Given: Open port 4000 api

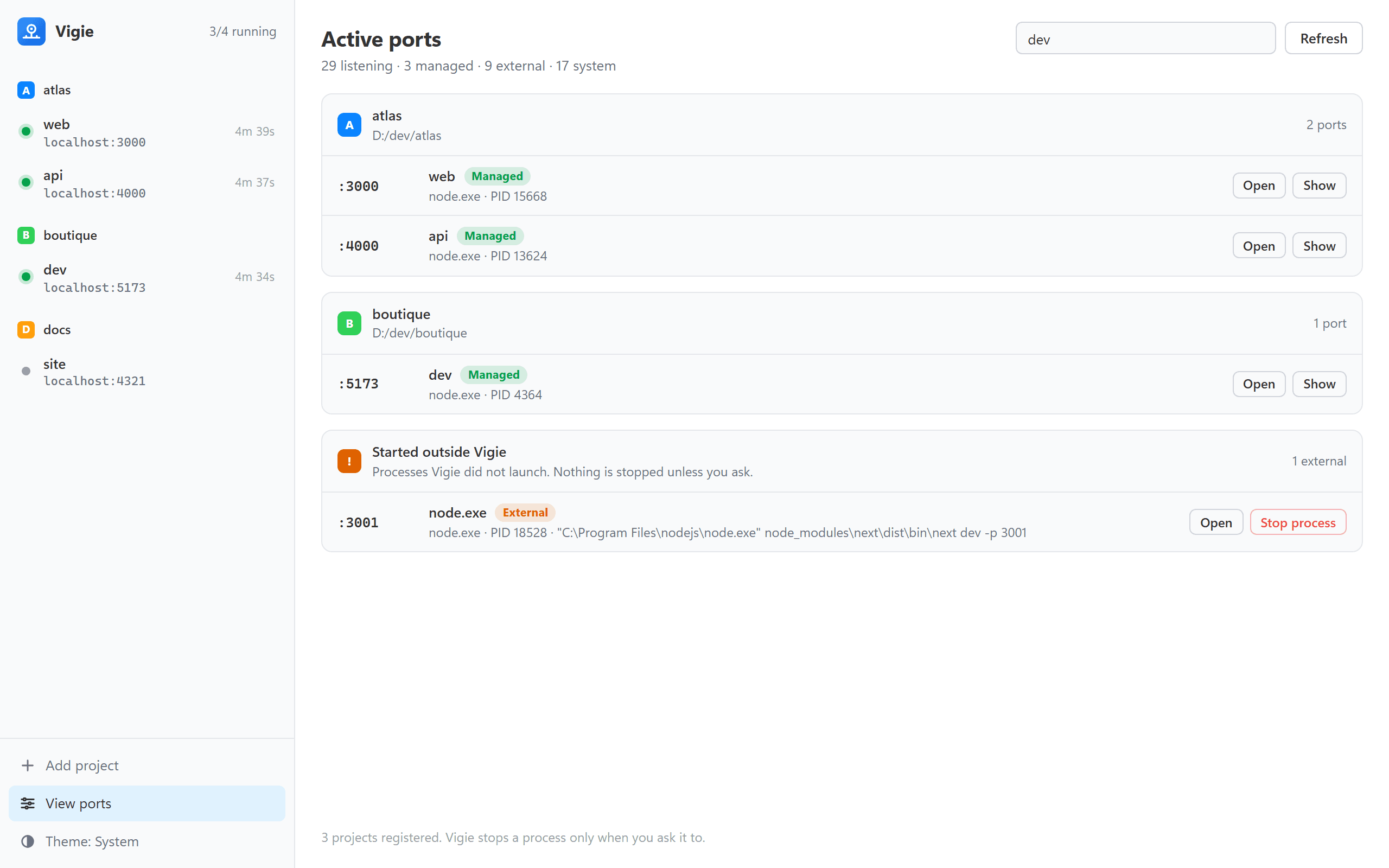Looking at the screenshot, I should point(1259,246).
